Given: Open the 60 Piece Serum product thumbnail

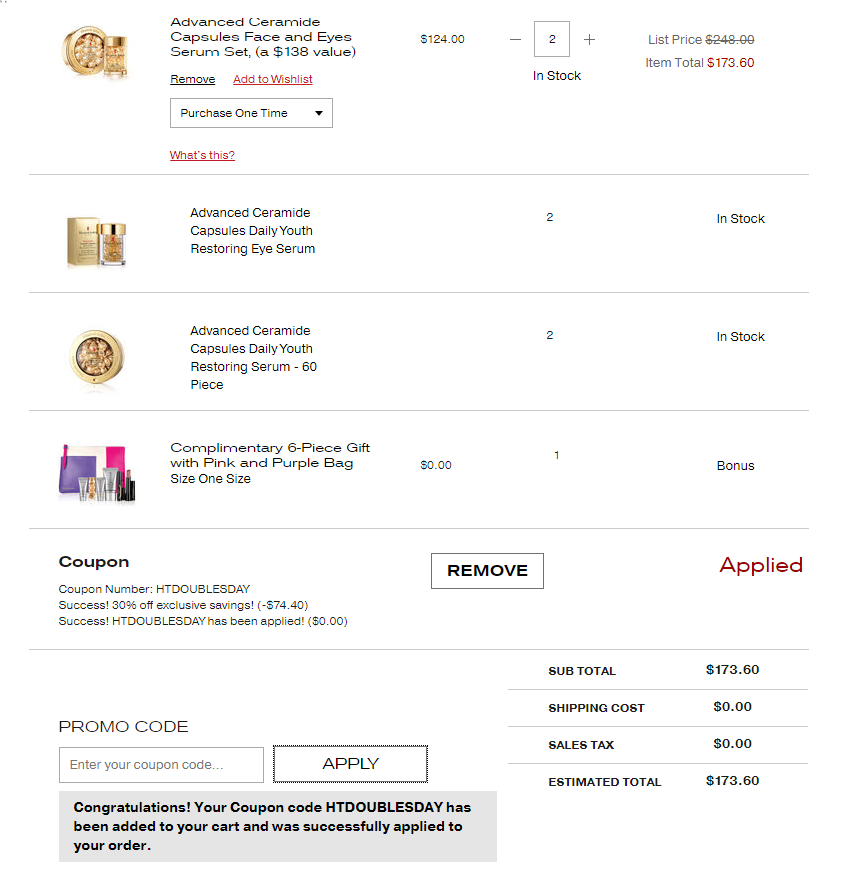Looking at the screenshot, I should pos(97,358).
